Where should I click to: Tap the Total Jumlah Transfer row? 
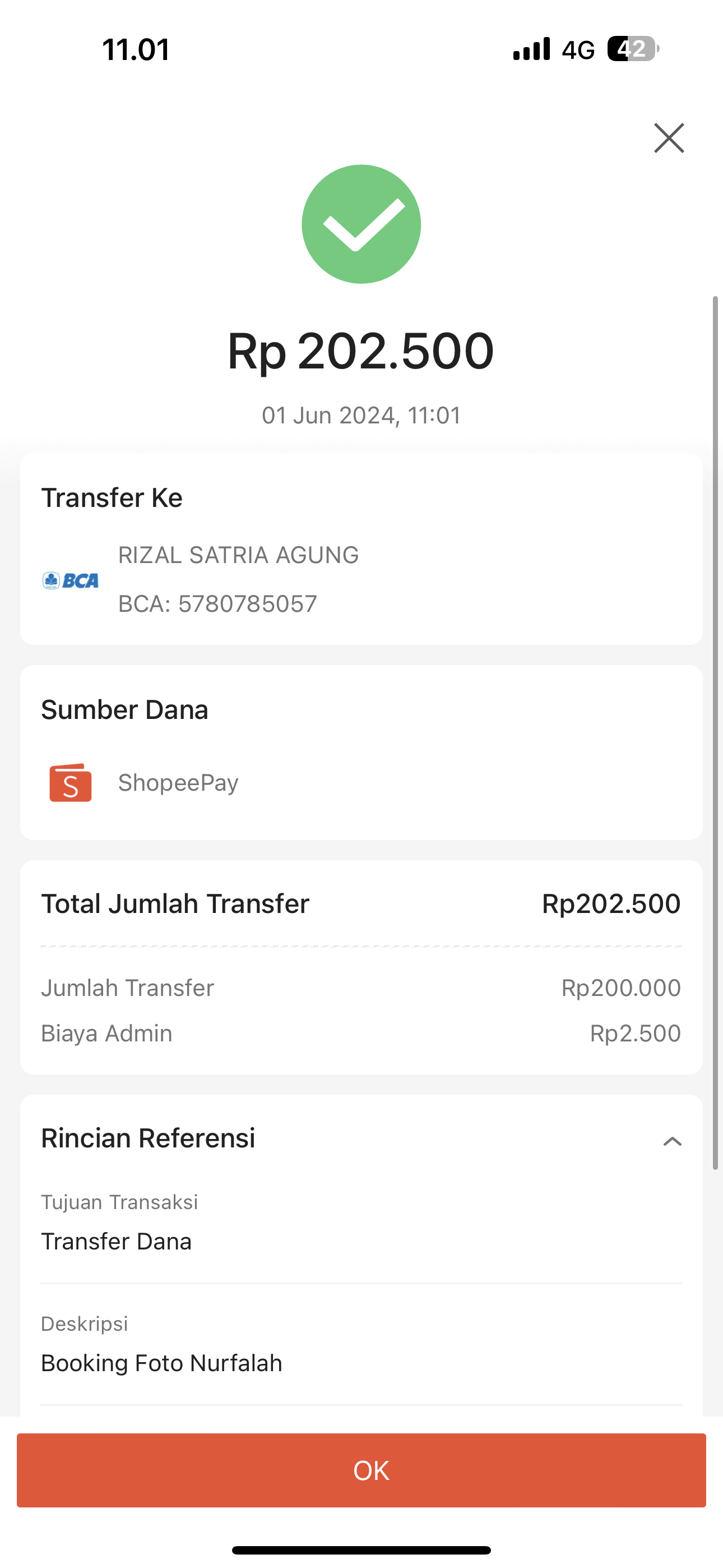pyautogui.click(x=360, y=904)
